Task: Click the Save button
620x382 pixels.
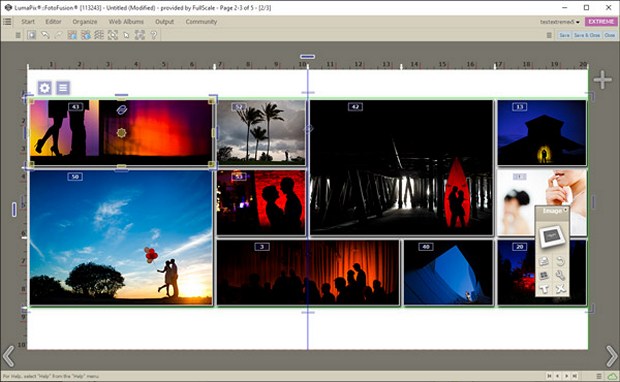Action: [x=564, y=35]
